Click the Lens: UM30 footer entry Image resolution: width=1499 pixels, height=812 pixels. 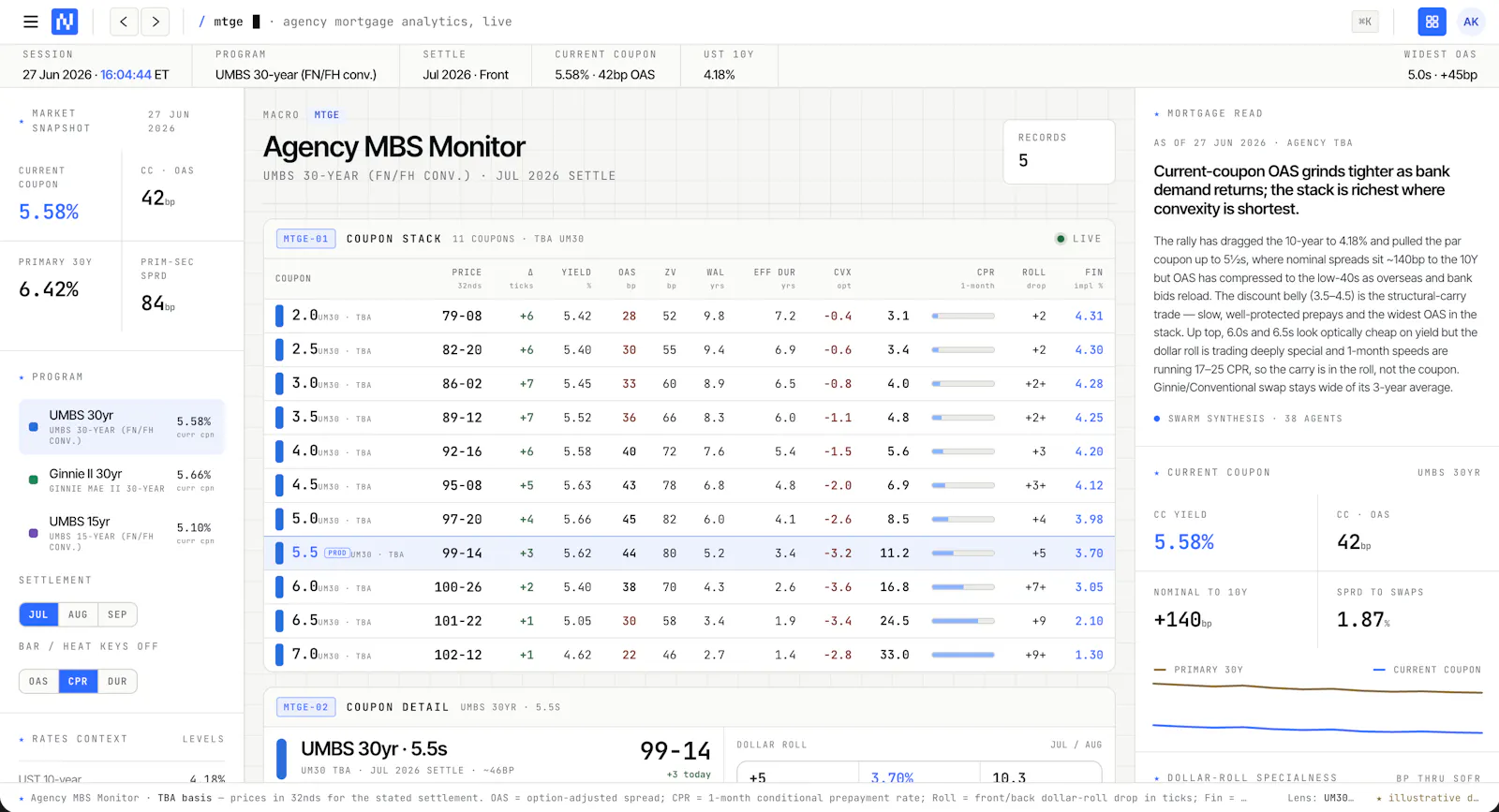1320,798
